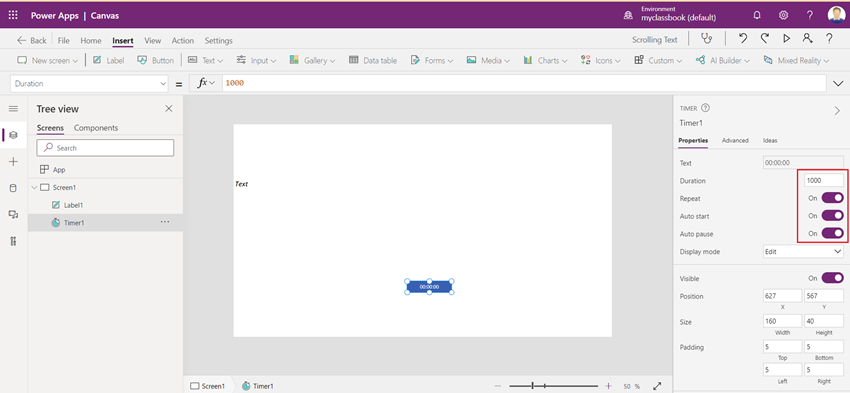Insert a Label control
The image size is (850, 393).
click(108, 61)
